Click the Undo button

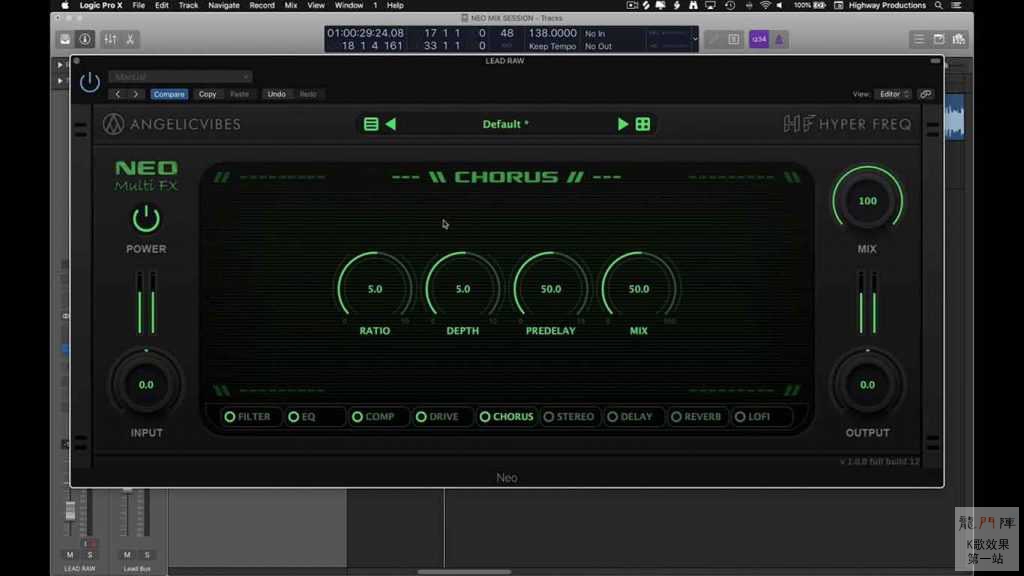pyautogui.click(x=276, y=94)
